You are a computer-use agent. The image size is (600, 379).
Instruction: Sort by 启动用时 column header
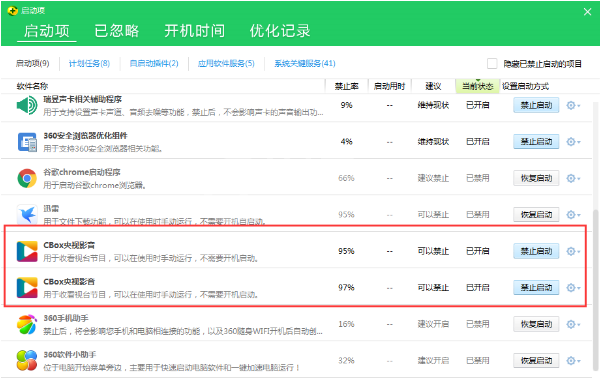[390, 87]
